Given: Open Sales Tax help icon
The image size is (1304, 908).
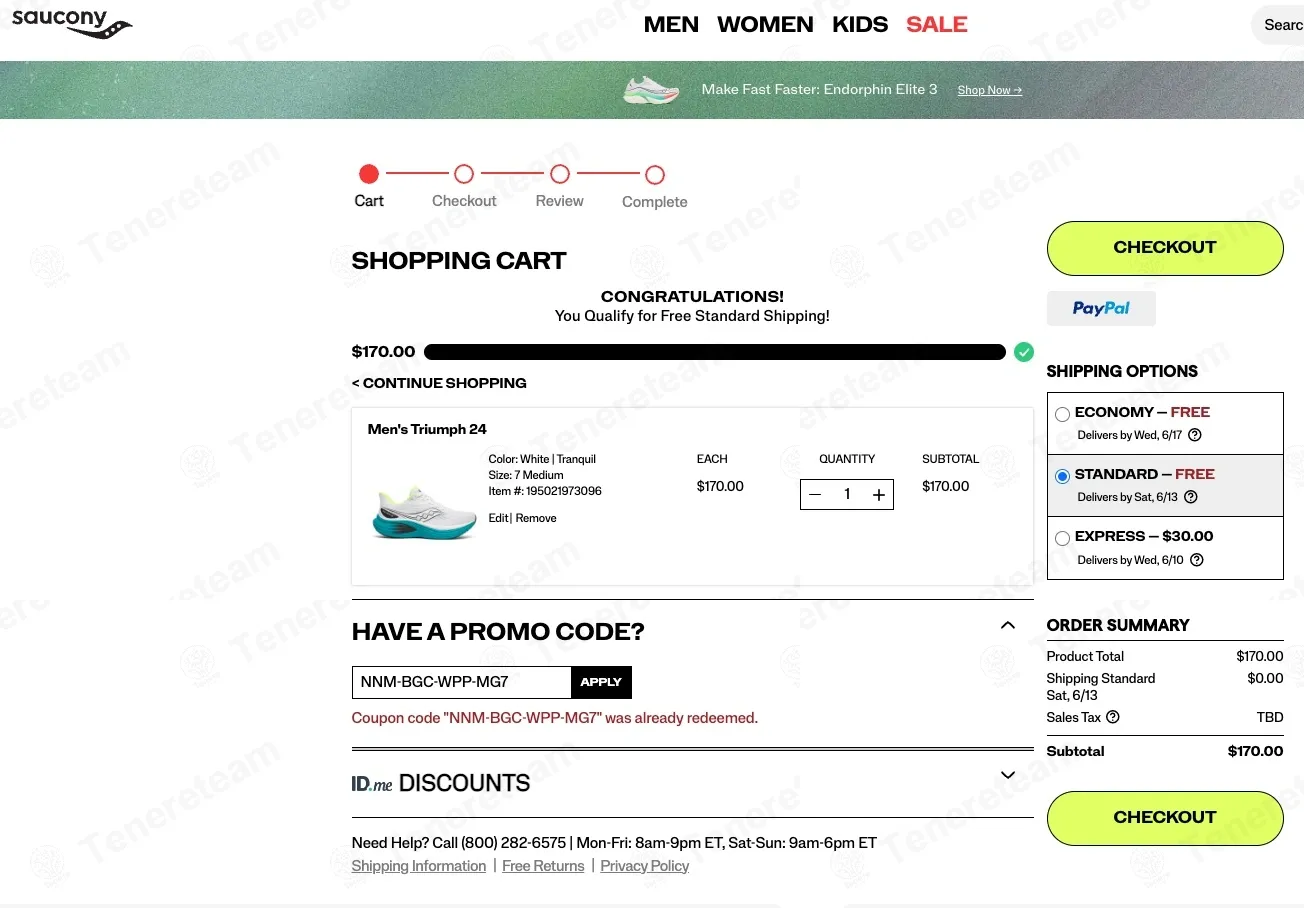Looking at the screenshot, I should coord(1113,717).
